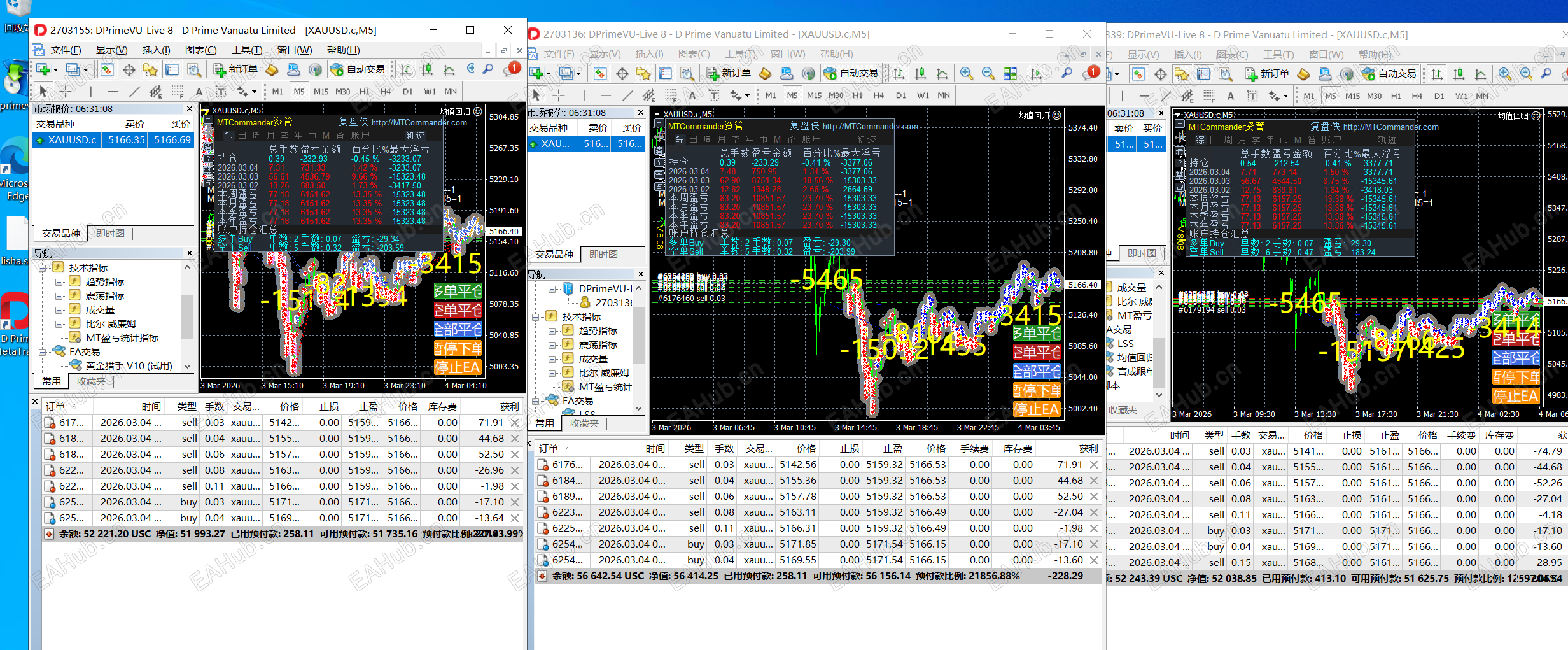This screenshot has height=650, width=1568.
Task: Select the trendline drawing tool in window 2703155
Action: point(134,92)
